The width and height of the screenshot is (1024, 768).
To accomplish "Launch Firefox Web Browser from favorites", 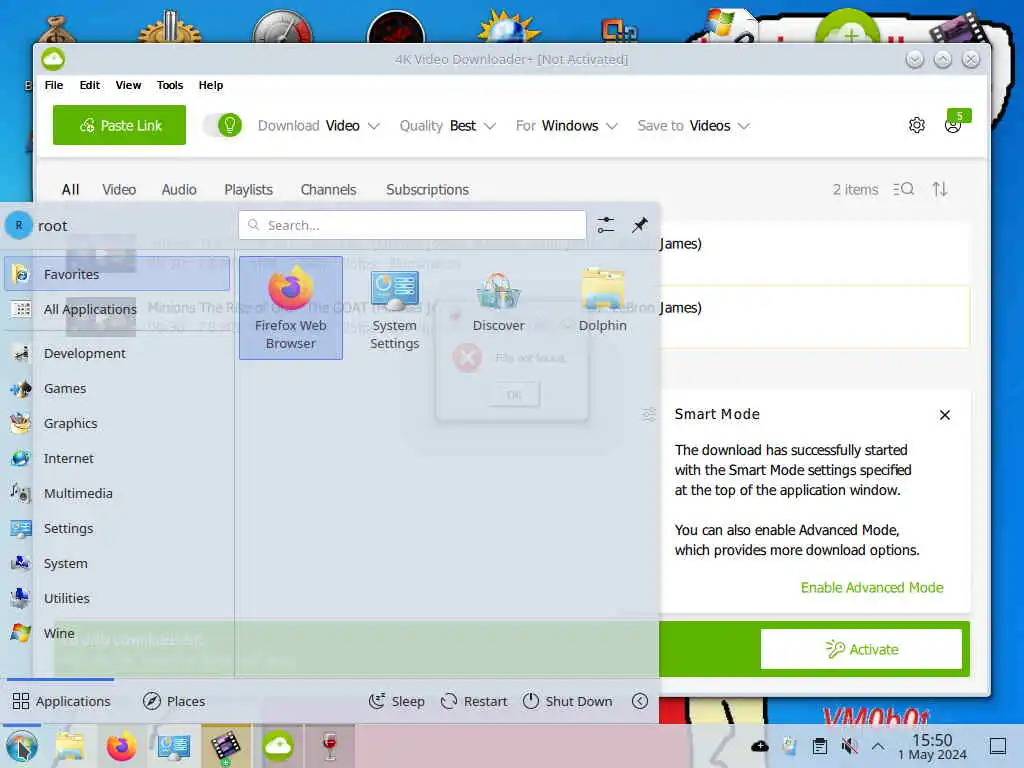I will point(291,308).
